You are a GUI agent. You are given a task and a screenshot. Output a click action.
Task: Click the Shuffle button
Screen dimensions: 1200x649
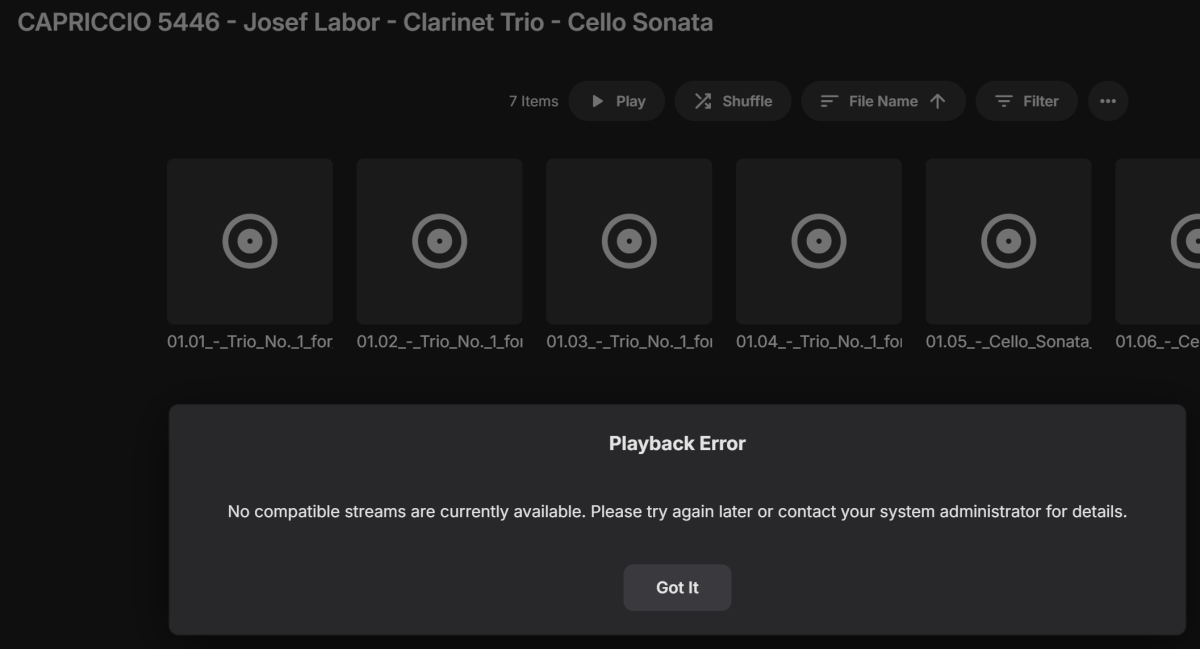[733, 101]
